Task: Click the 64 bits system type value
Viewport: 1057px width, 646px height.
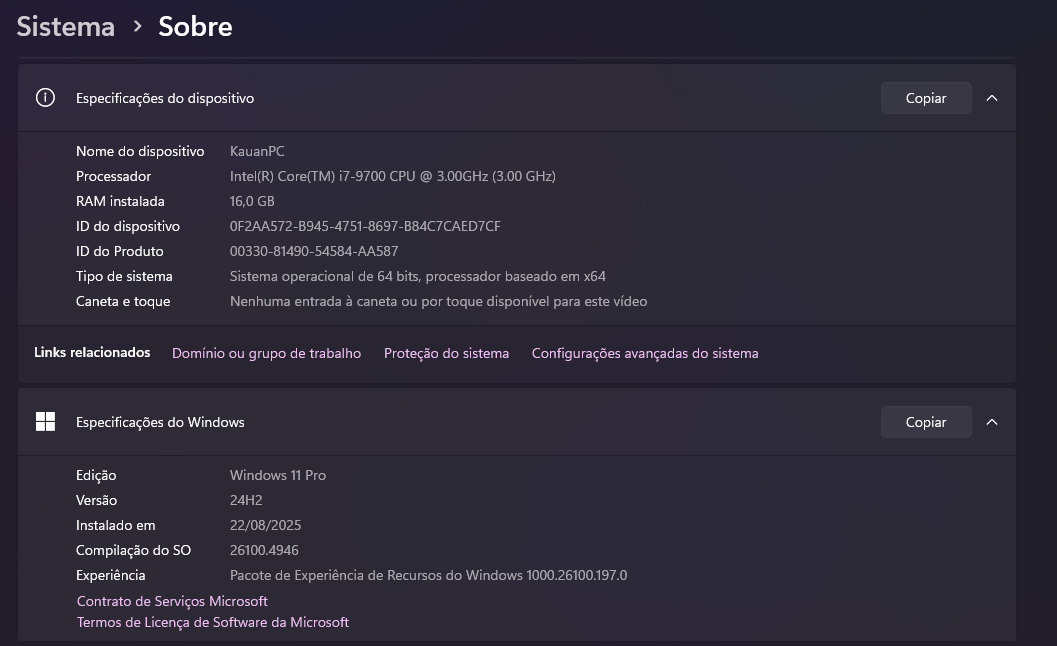Action: coord(417,276)
